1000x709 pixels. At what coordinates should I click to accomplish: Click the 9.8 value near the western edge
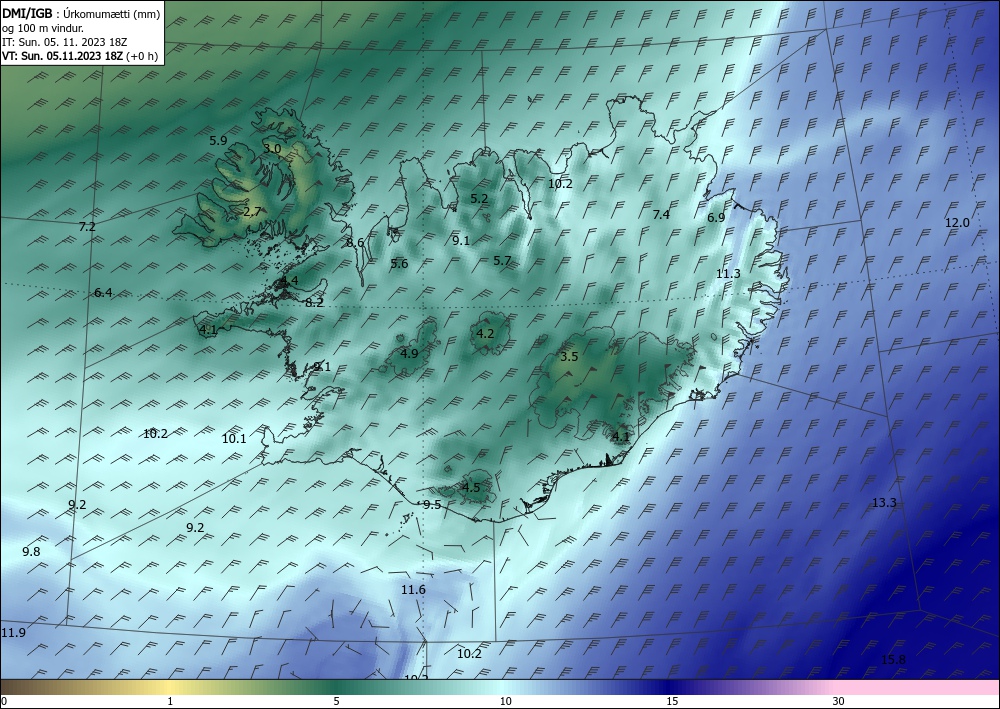31,552
